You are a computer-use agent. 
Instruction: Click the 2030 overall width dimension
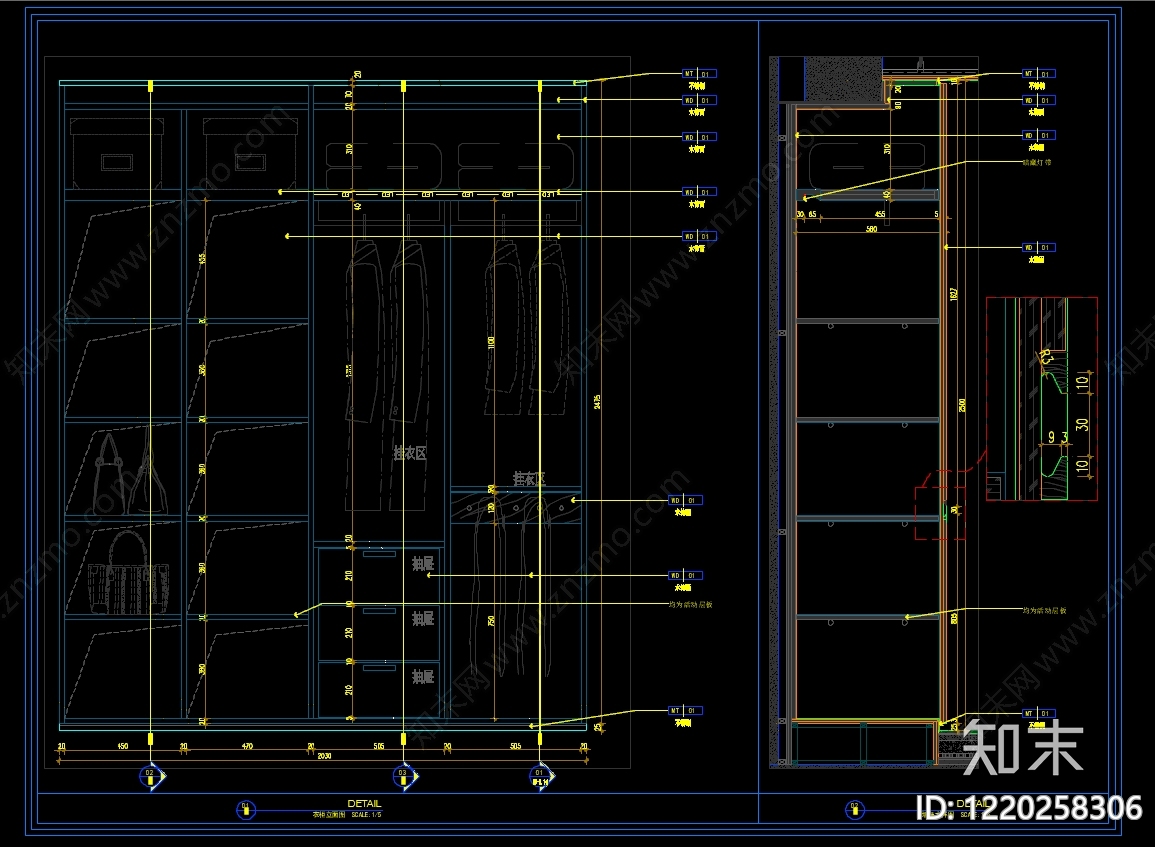click(324, 756)
